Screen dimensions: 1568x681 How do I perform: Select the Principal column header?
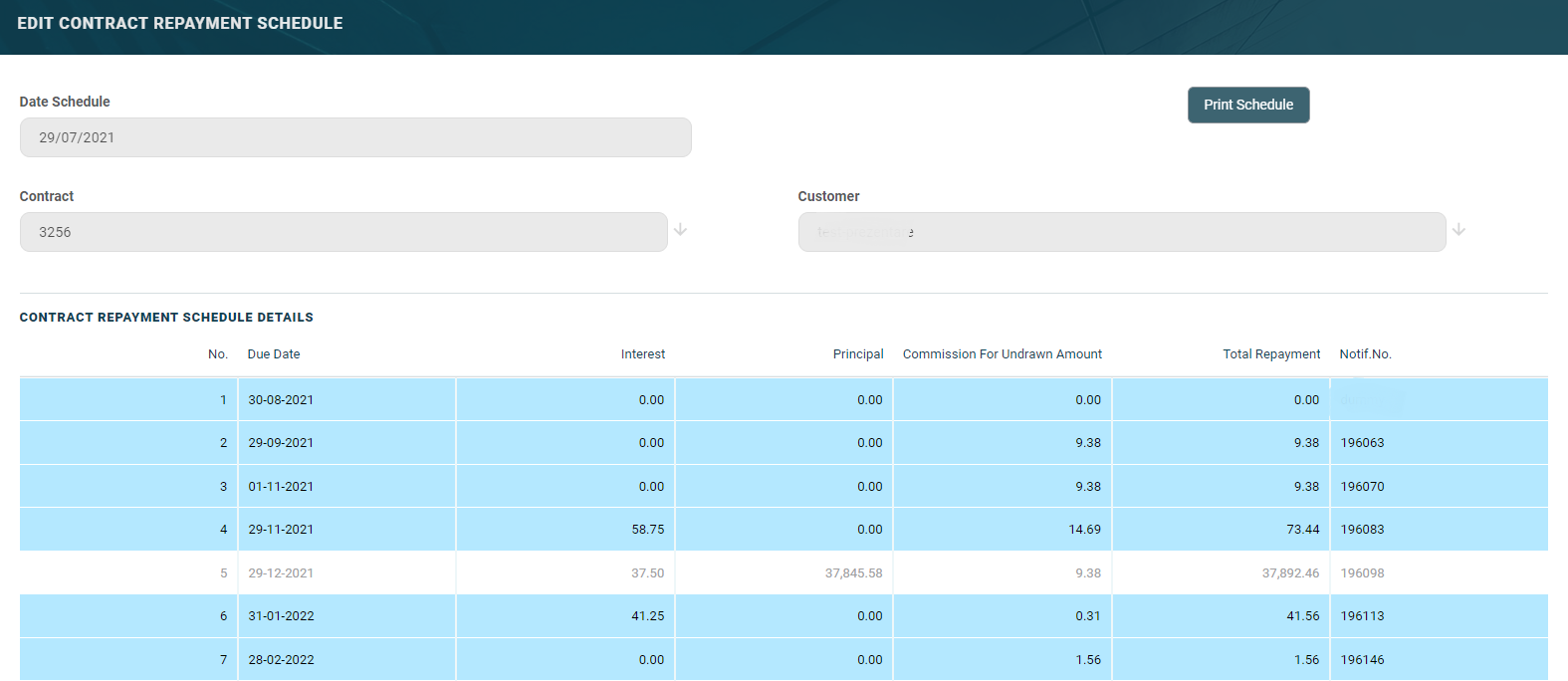click(x=857, y=354)
